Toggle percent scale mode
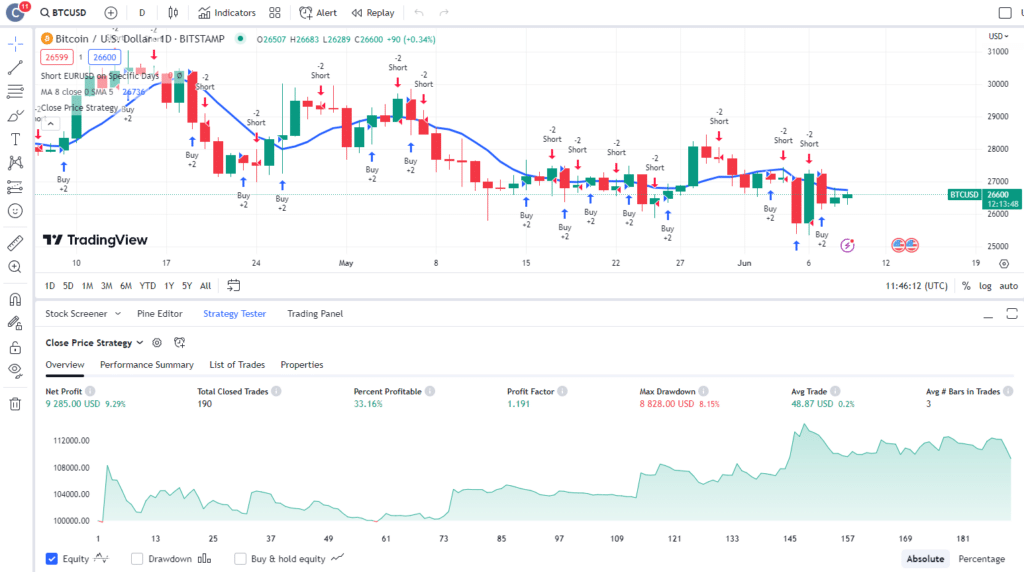This screenshot has height=572, width=1024. (966, 286)
